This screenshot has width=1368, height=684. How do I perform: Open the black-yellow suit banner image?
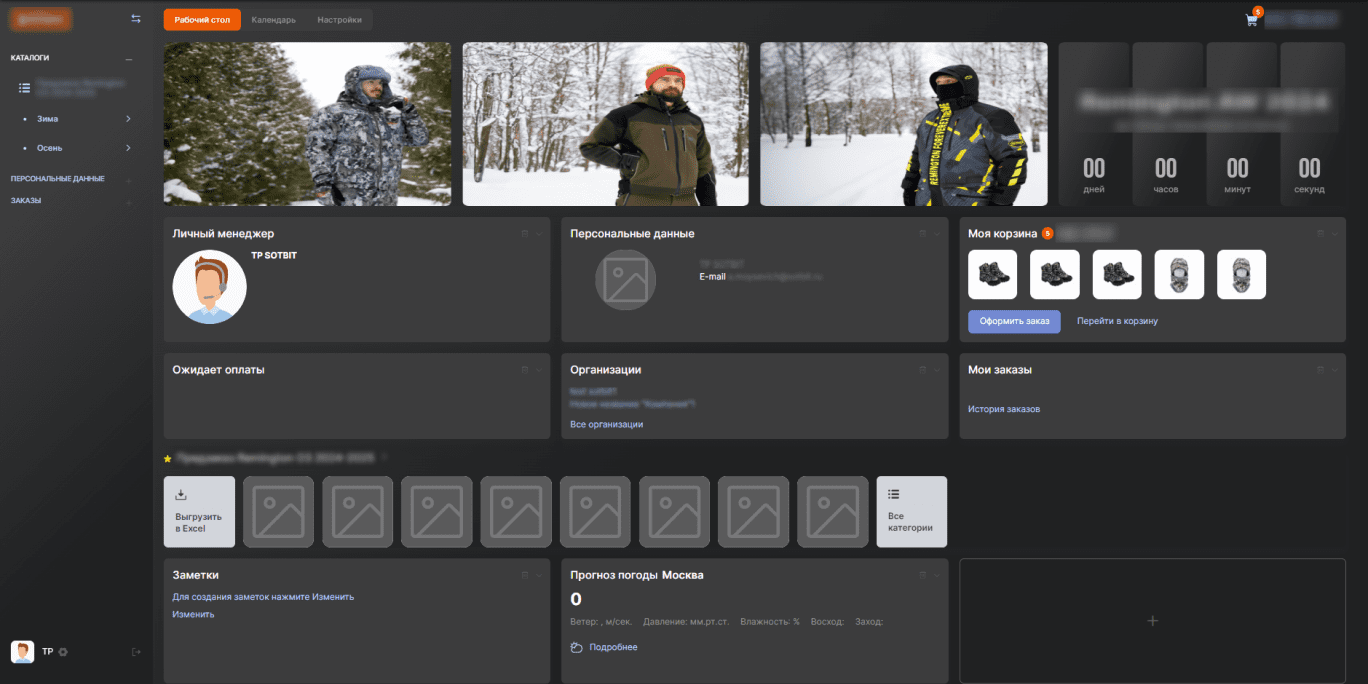pos(904,124)
